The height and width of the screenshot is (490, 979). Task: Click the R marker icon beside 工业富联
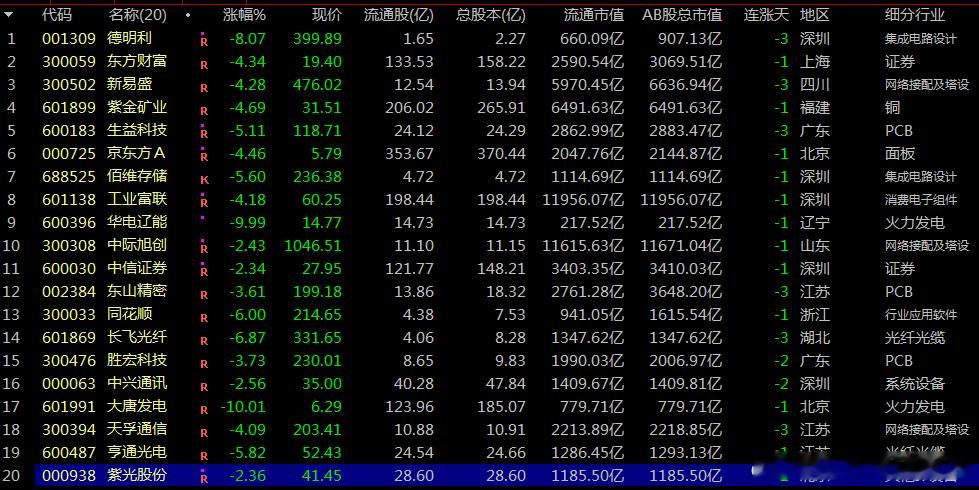(204, 203)
